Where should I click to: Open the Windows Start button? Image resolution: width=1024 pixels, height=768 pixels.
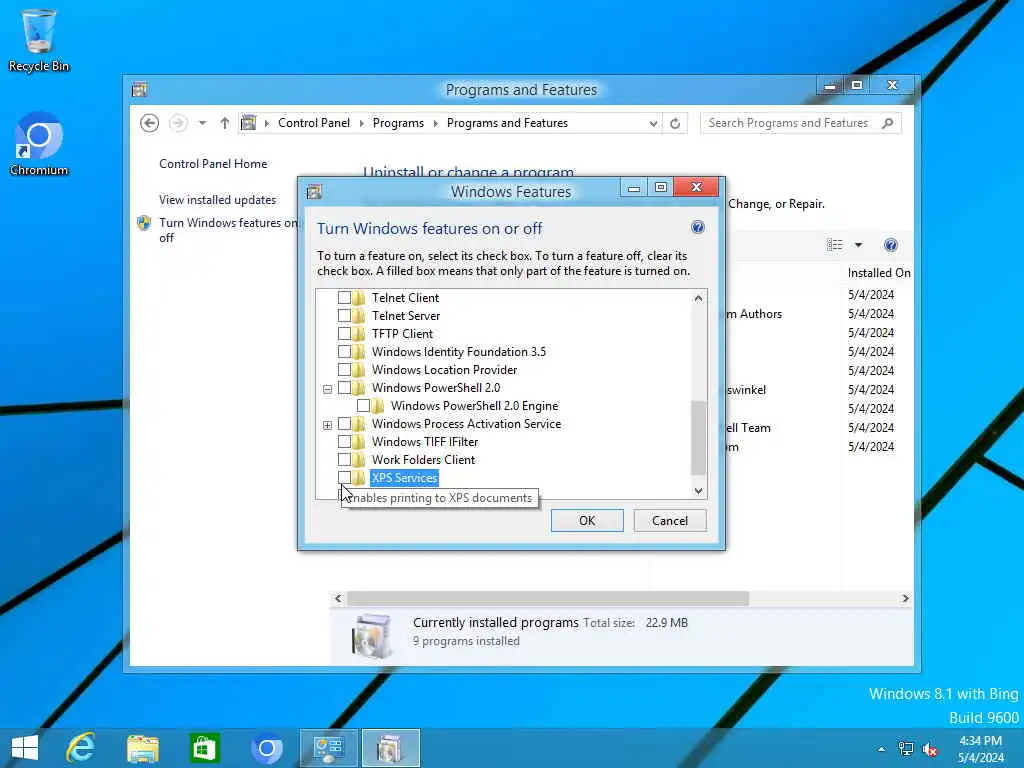[x=25, y=748]
